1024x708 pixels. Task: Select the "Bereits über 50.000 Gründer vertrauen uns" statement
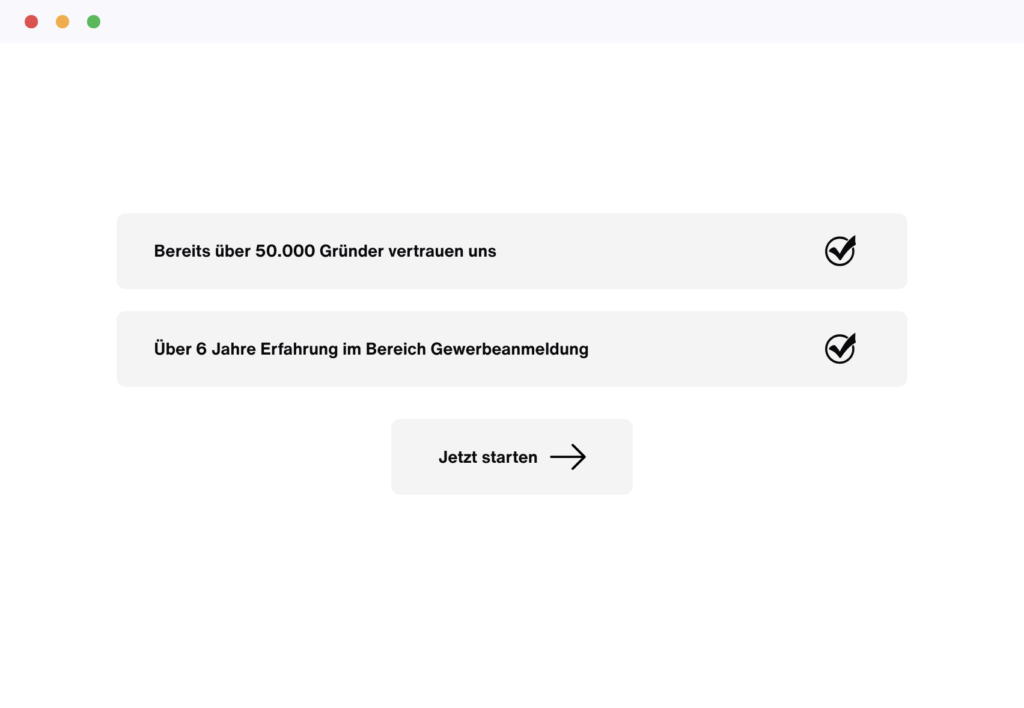coord(325,251)
